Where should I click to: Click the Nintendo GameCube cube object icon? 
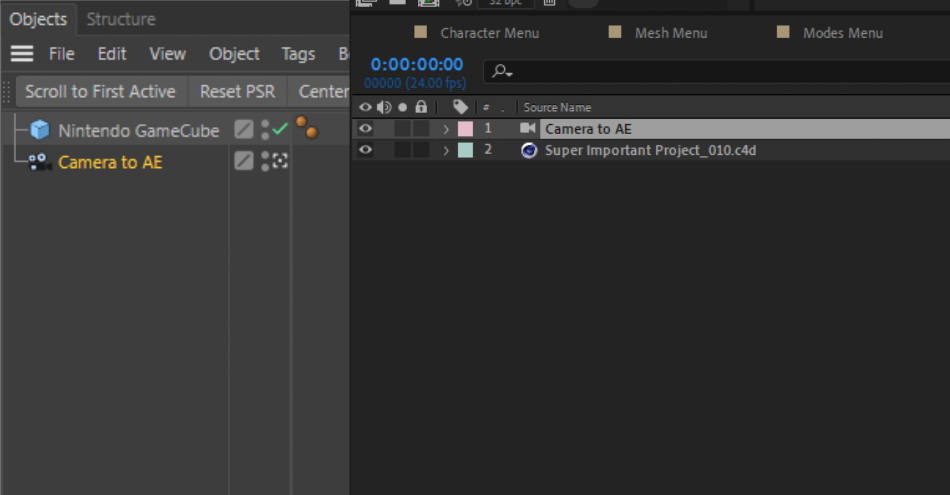click(40, 130)
